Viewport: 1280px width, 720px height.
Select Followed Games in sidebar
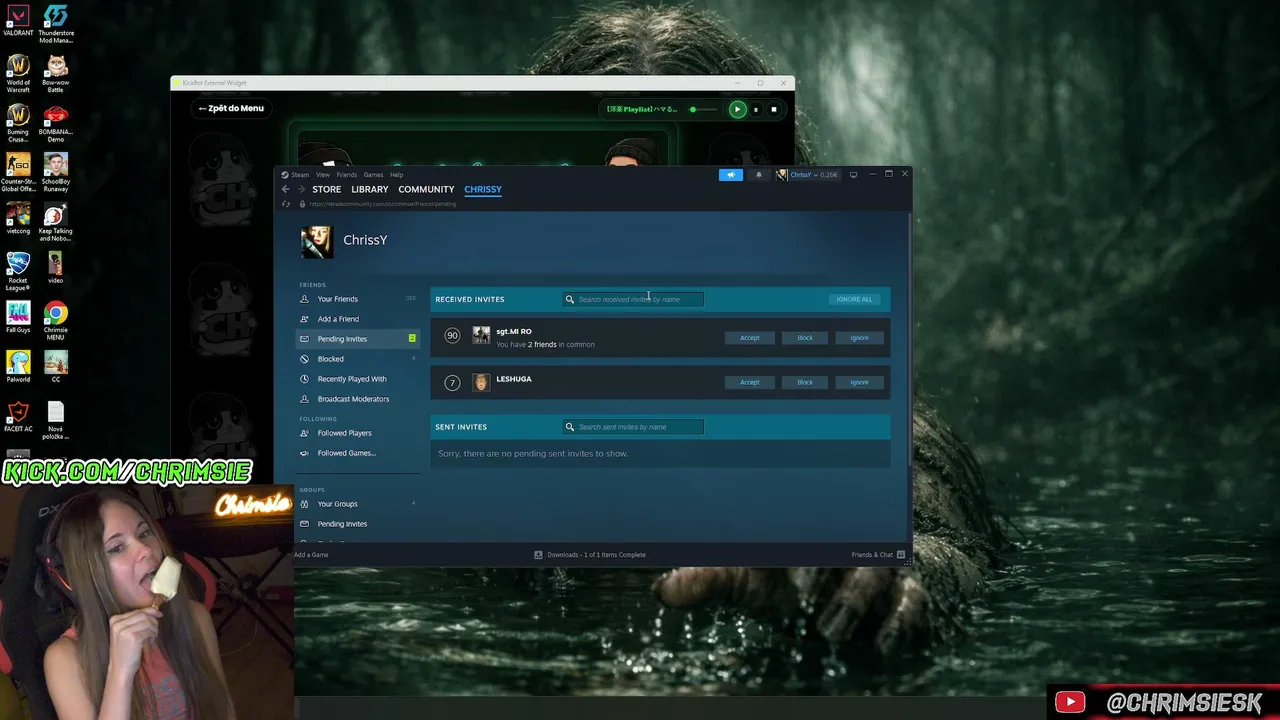point(357,453)
